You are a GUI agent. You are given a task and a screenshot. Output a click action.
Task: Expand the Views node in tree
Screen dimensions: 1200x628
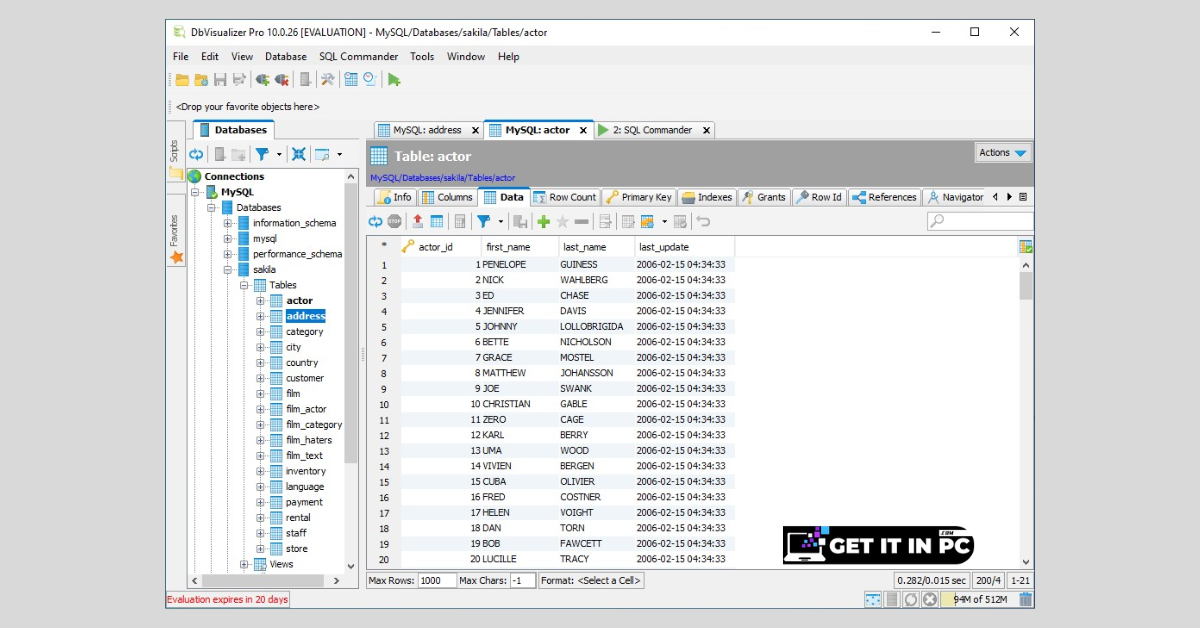pyautogui.click(x=244, y=564)
